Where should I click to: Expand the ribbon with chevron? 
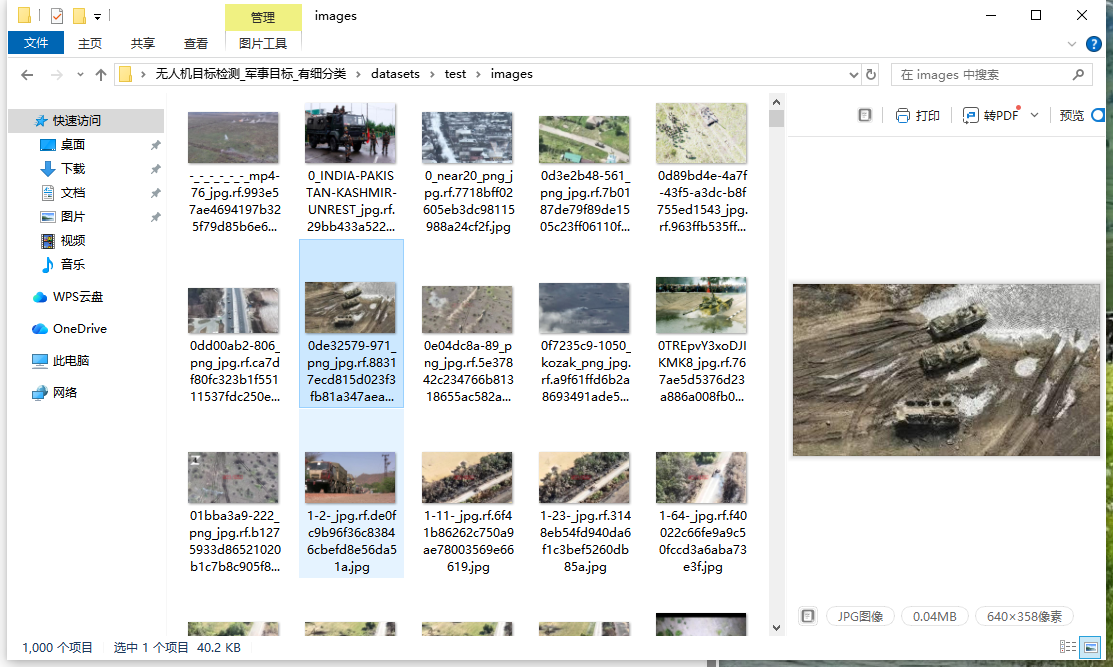(1071, 44)
